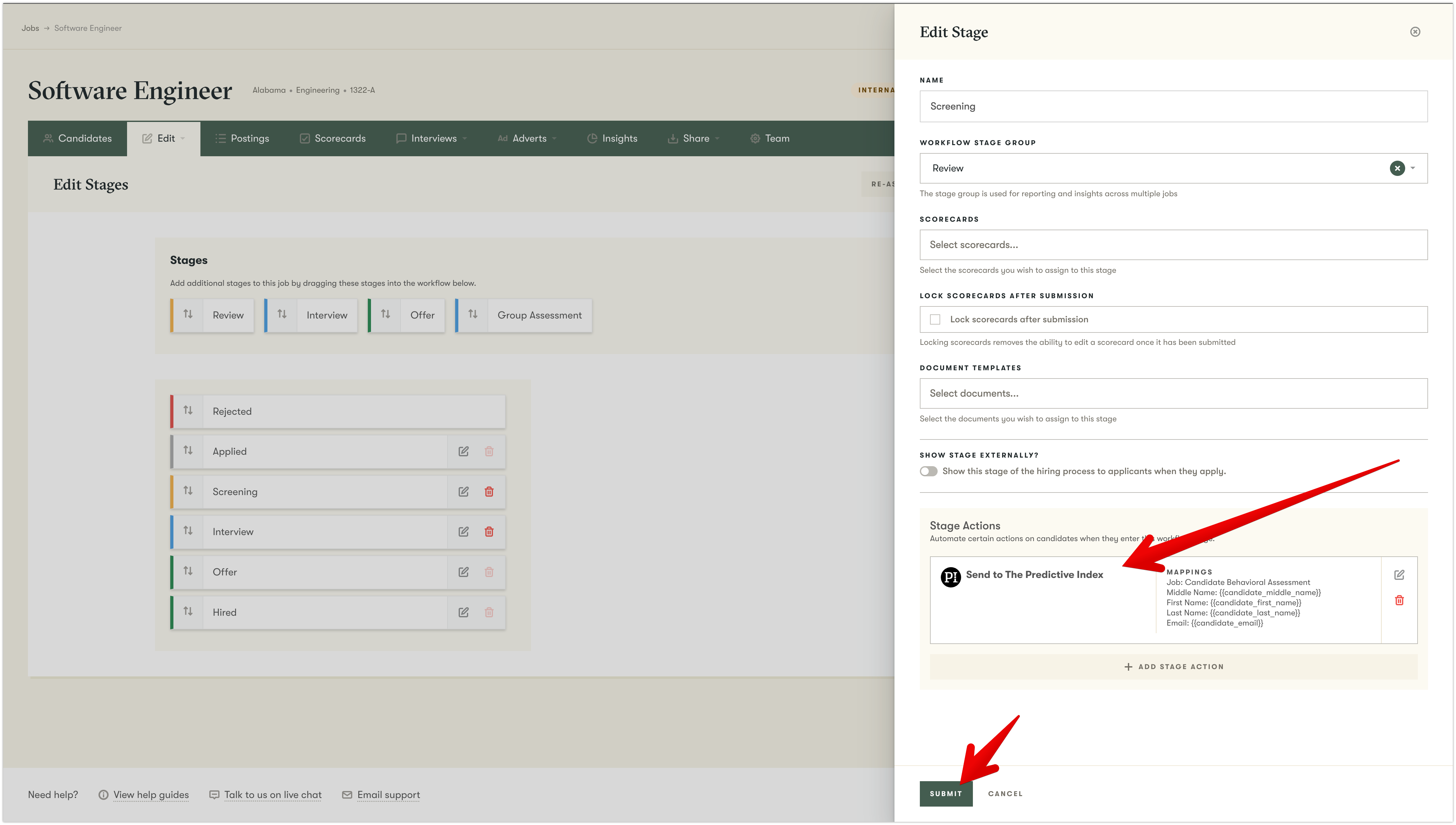Click Add Stage Action button
This screenshot has width=1456, height=825.
(1173, 666)
